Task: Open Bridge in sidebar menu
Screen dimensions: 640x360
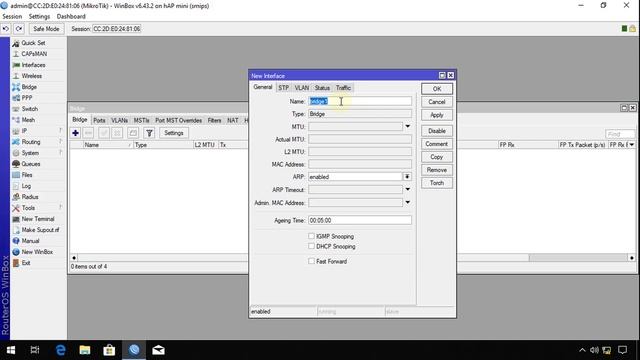Action: 29,87
